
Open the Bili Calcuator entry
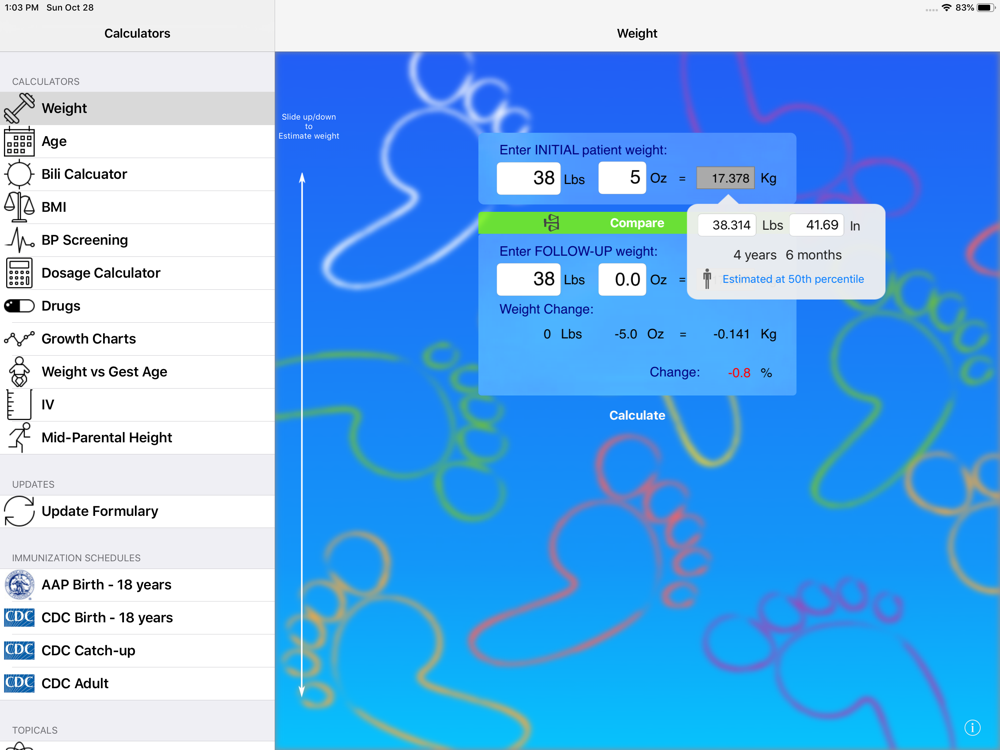click(x=137, y=174)
